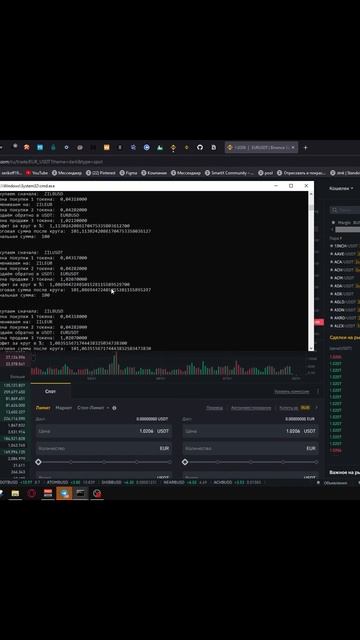Open the YouTube bookmark

click(37, 173)
